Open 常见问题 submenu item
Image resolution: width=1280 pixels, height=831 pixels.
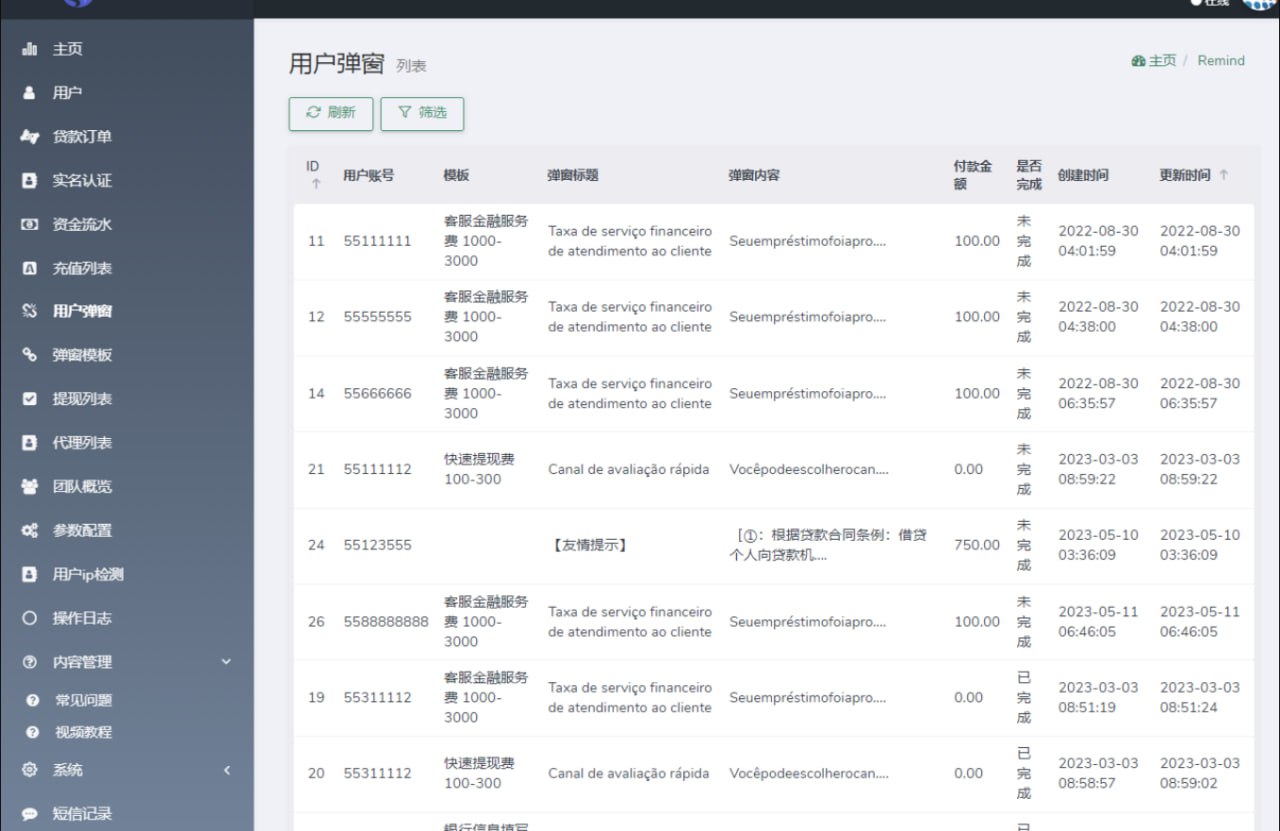coord(83,701)
